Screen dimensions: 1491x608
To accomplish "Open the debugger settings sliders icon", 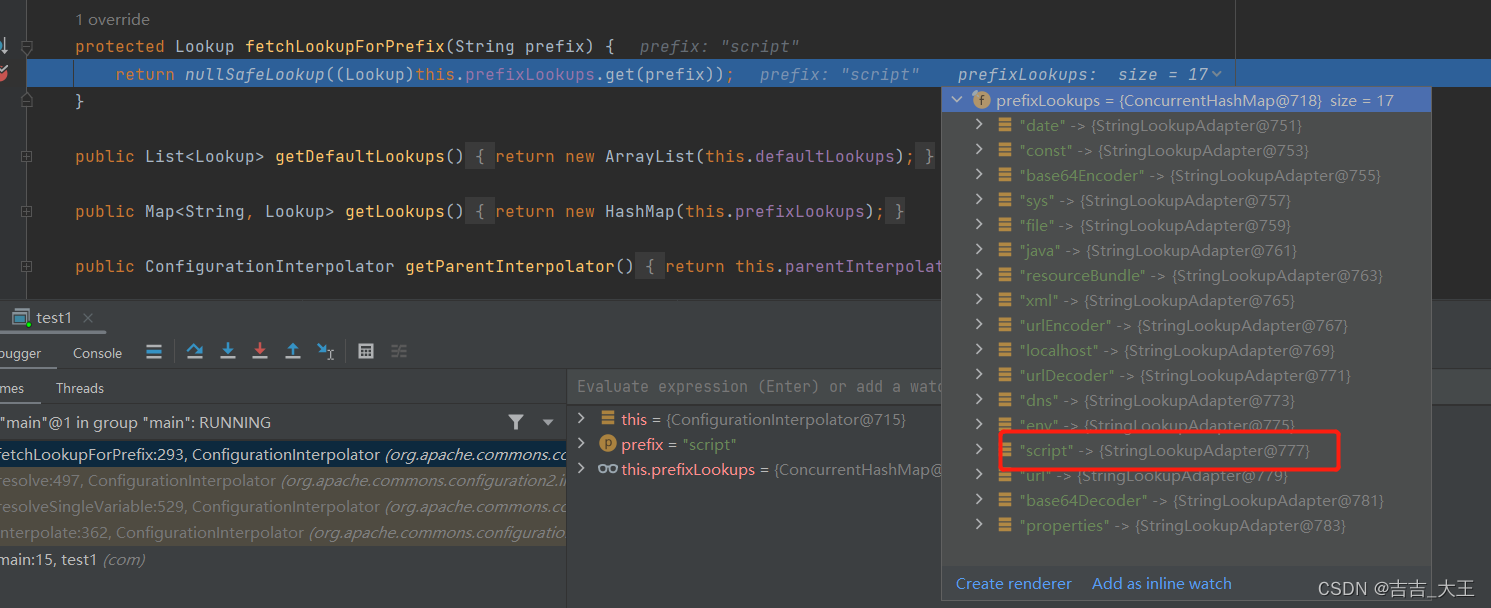I will click(x=398, y=351).
